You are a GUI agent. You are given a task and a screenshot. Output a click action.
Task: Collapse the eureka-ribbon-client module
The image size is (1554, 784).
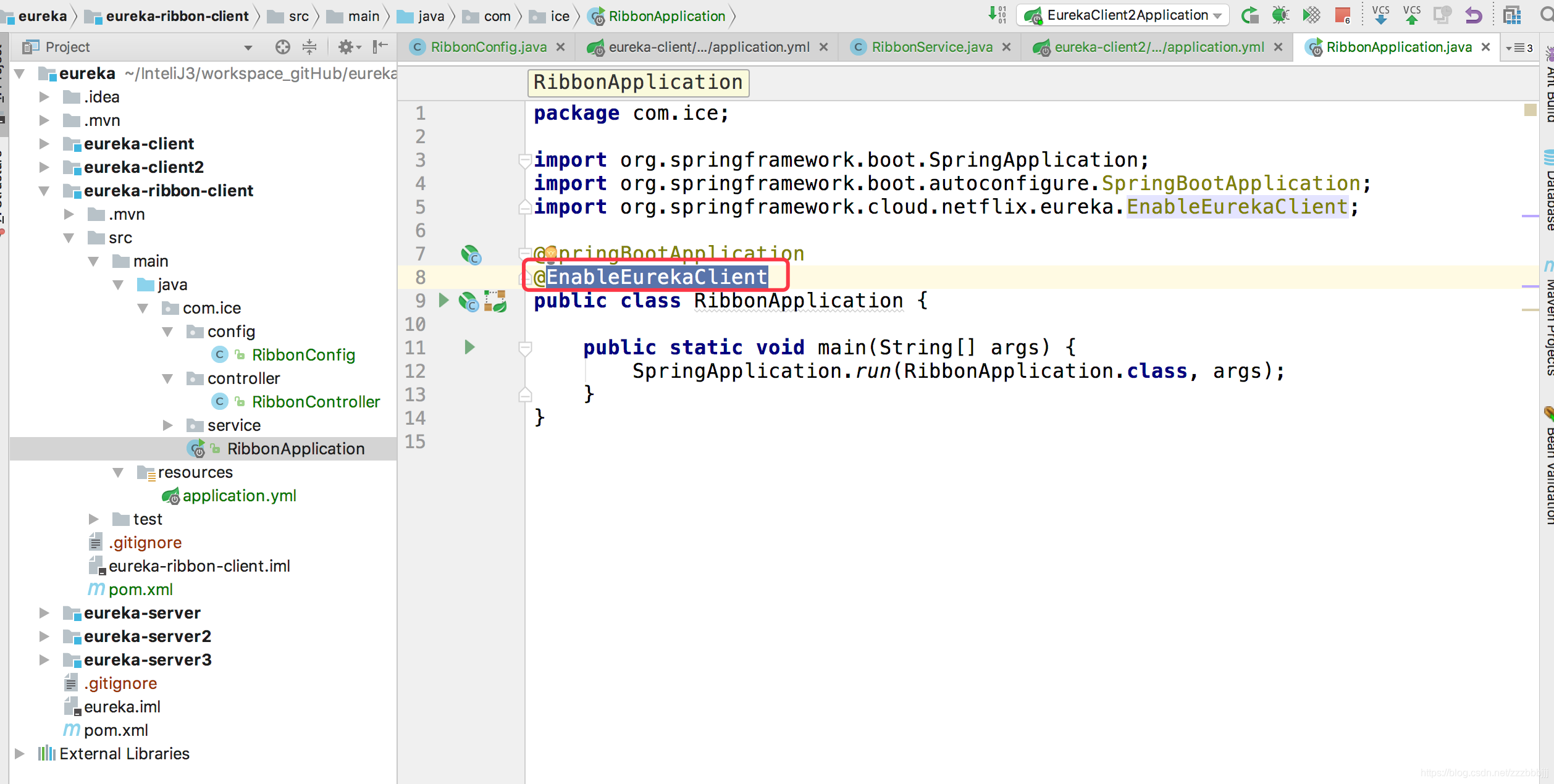[x=44, y=191]
